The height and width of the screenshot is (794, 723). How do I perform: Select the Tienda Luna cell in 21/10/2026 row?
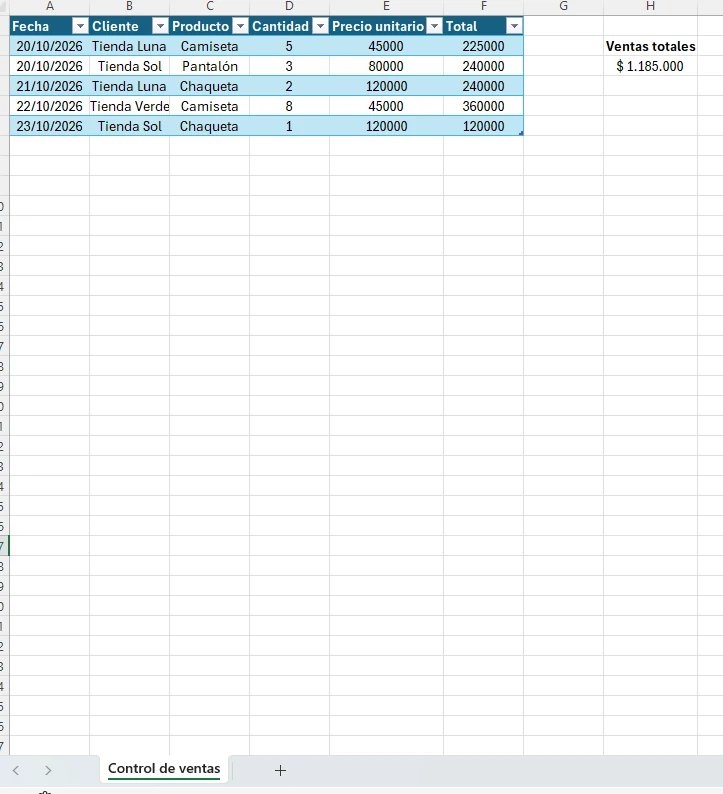pos(130,86)
